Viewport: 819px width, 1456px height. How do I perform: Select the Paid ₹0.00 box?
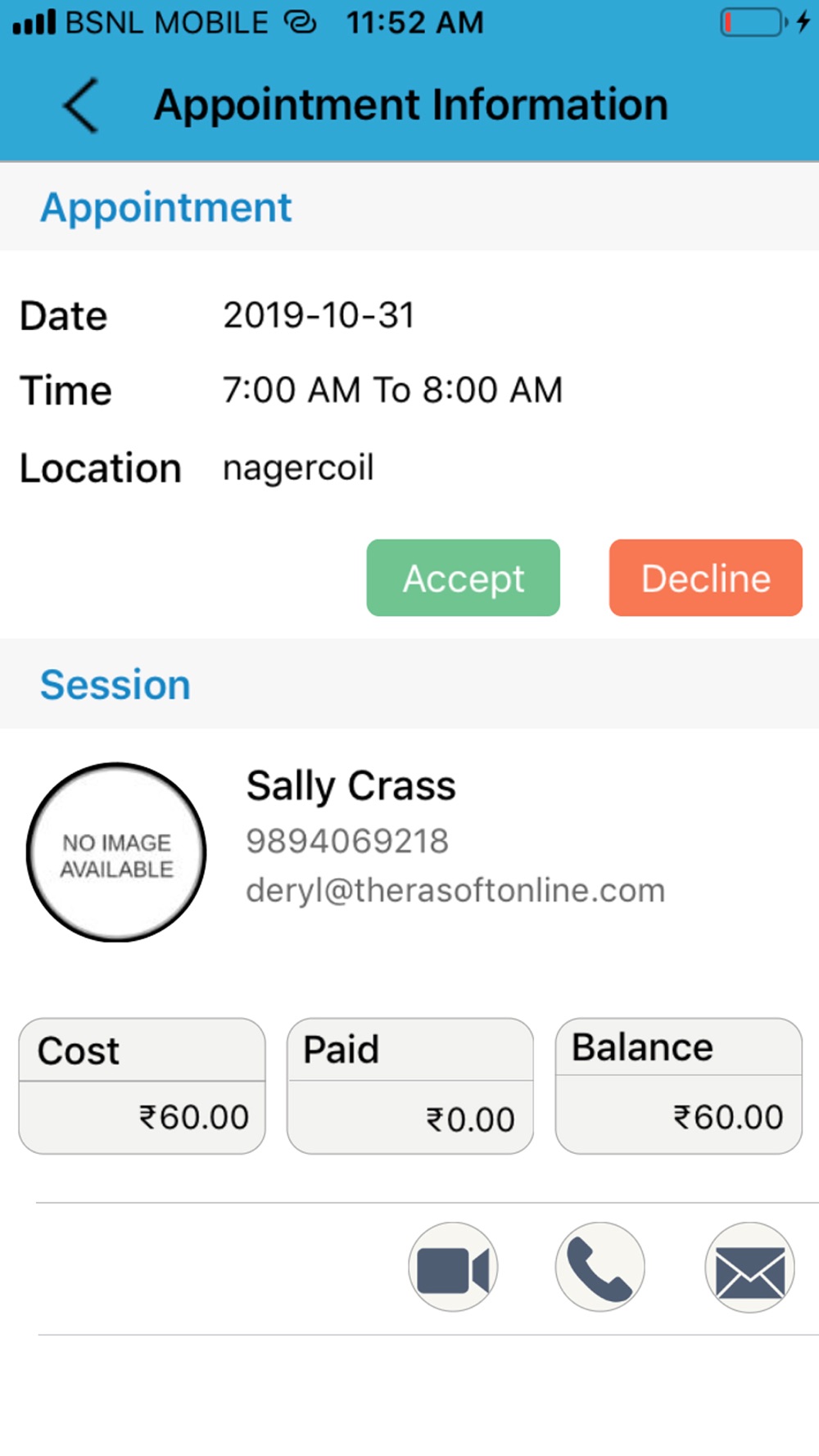[410, 1086]
